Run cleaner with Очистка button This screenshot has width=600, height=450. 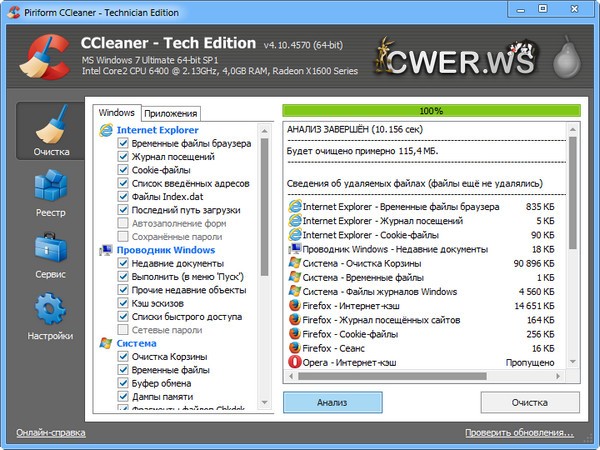click(x=530, y=402)
